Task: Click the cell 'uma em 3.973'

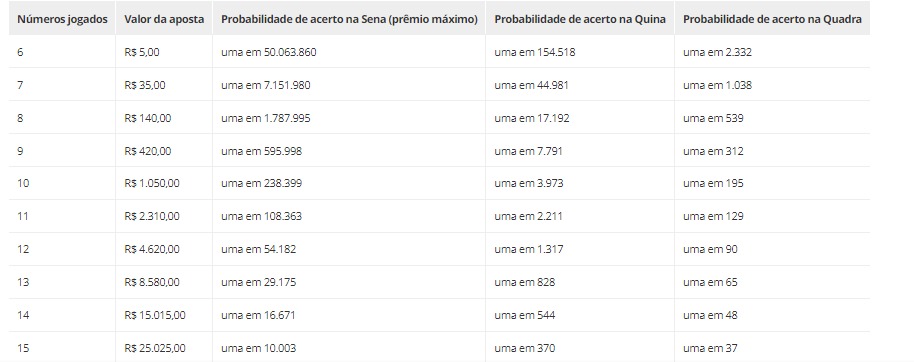Action: tap(580, 183)
